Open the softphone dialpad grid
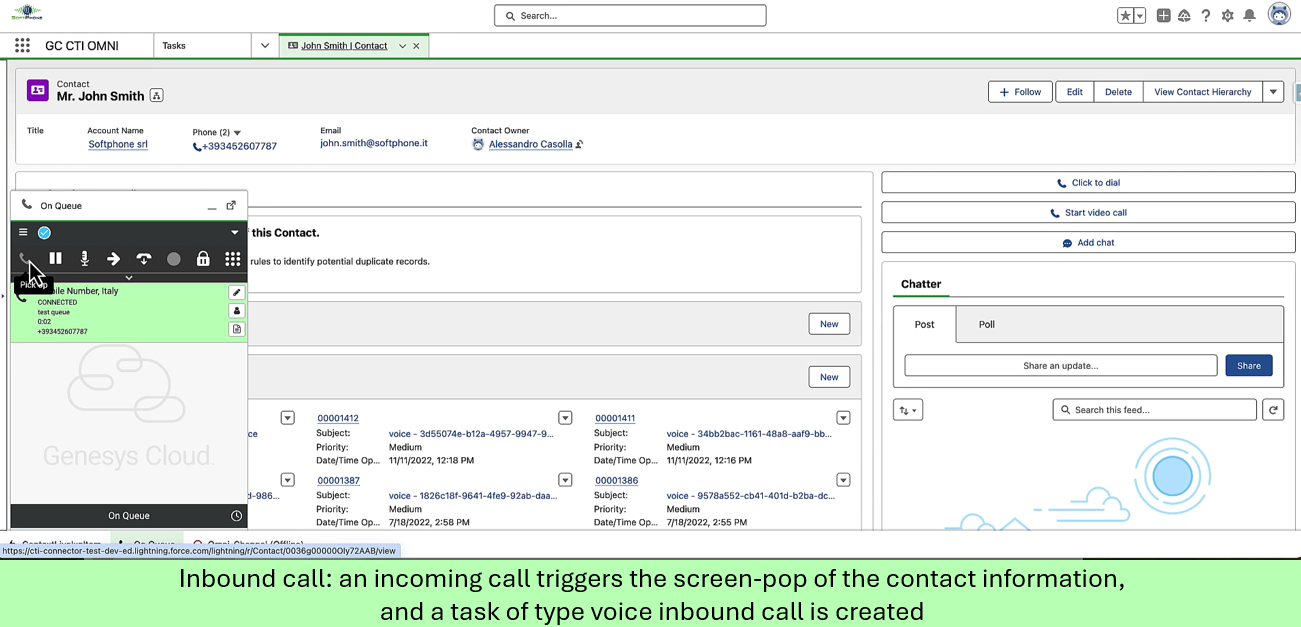This screenshot has width=1301, height=627. click(233, 259)
